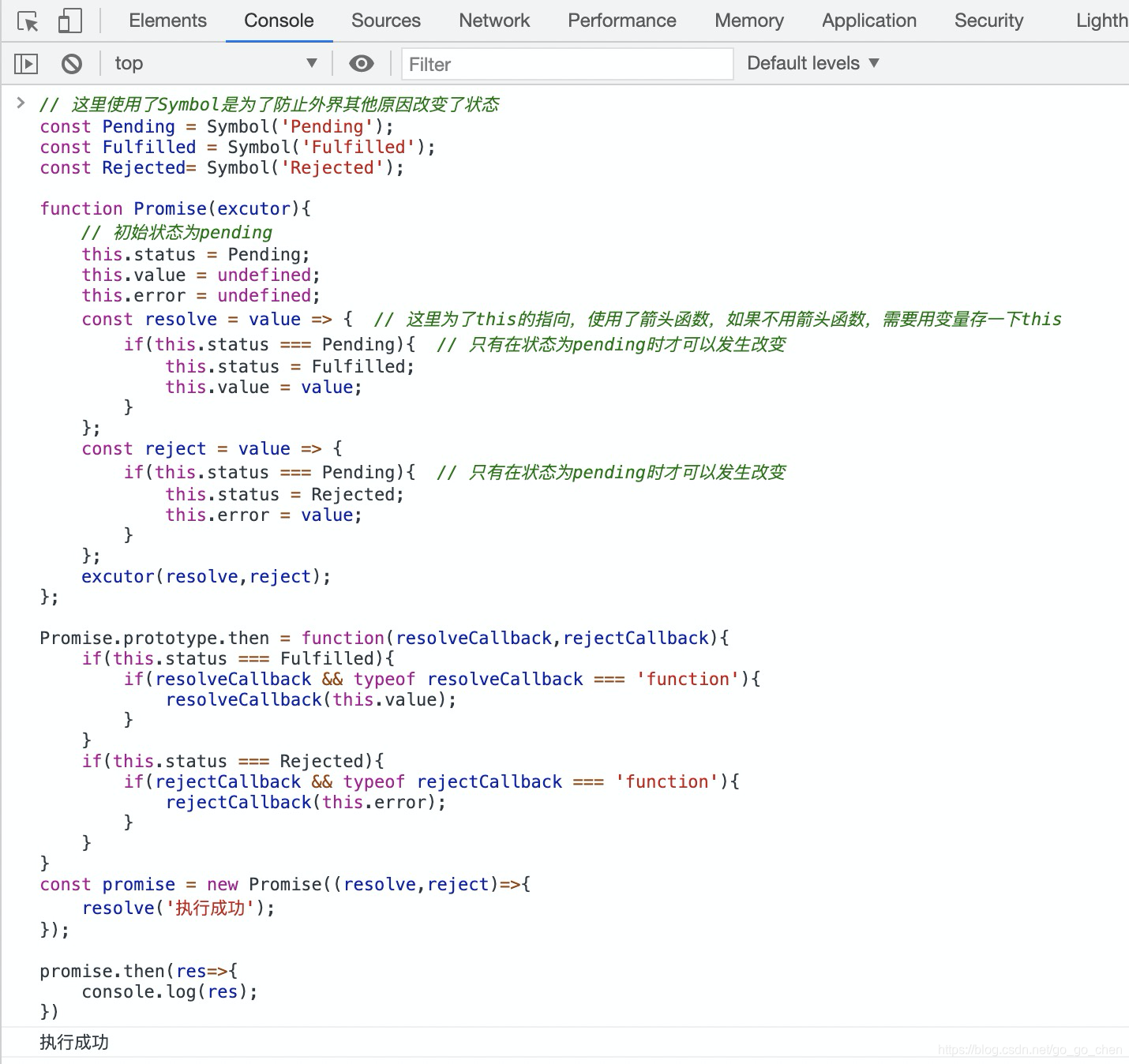Click the '初始状态为pending' comment line
This screenshot has width=1129, height=1064.
pyautogui.click(x=177, y=232)
